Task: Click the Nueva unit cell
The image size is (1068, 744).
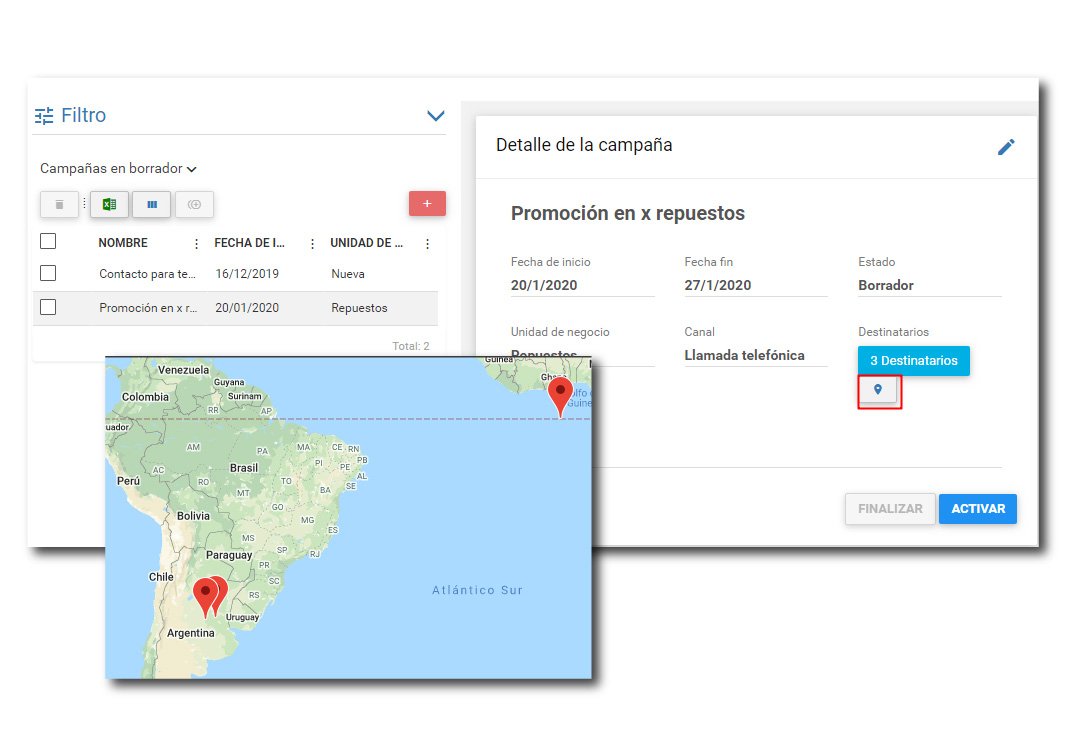Action: pos(348,274)
